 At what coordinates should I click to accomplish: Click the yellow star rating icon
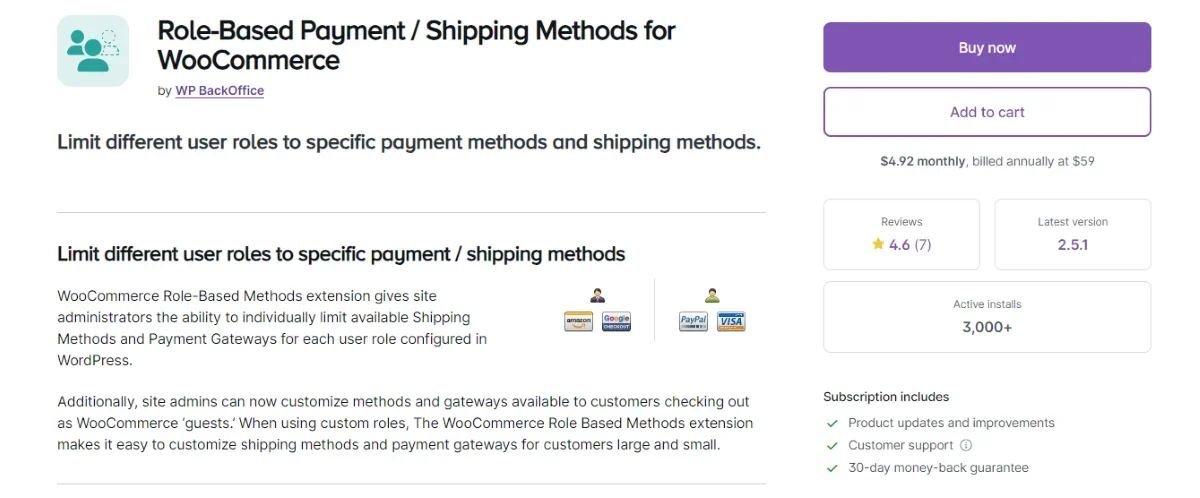(x=878, y=244)
